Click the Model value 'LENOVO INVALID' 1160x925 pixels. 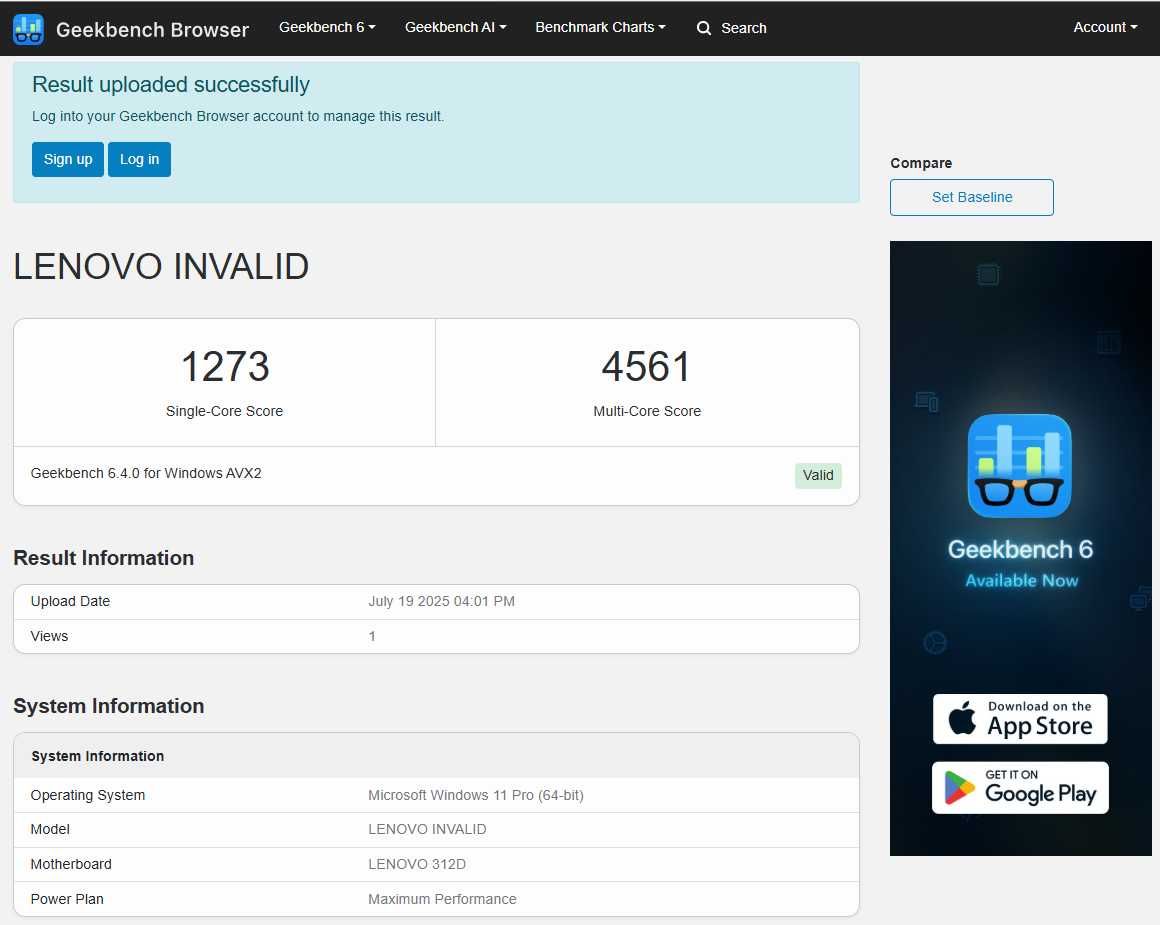[x=427, y=830]
